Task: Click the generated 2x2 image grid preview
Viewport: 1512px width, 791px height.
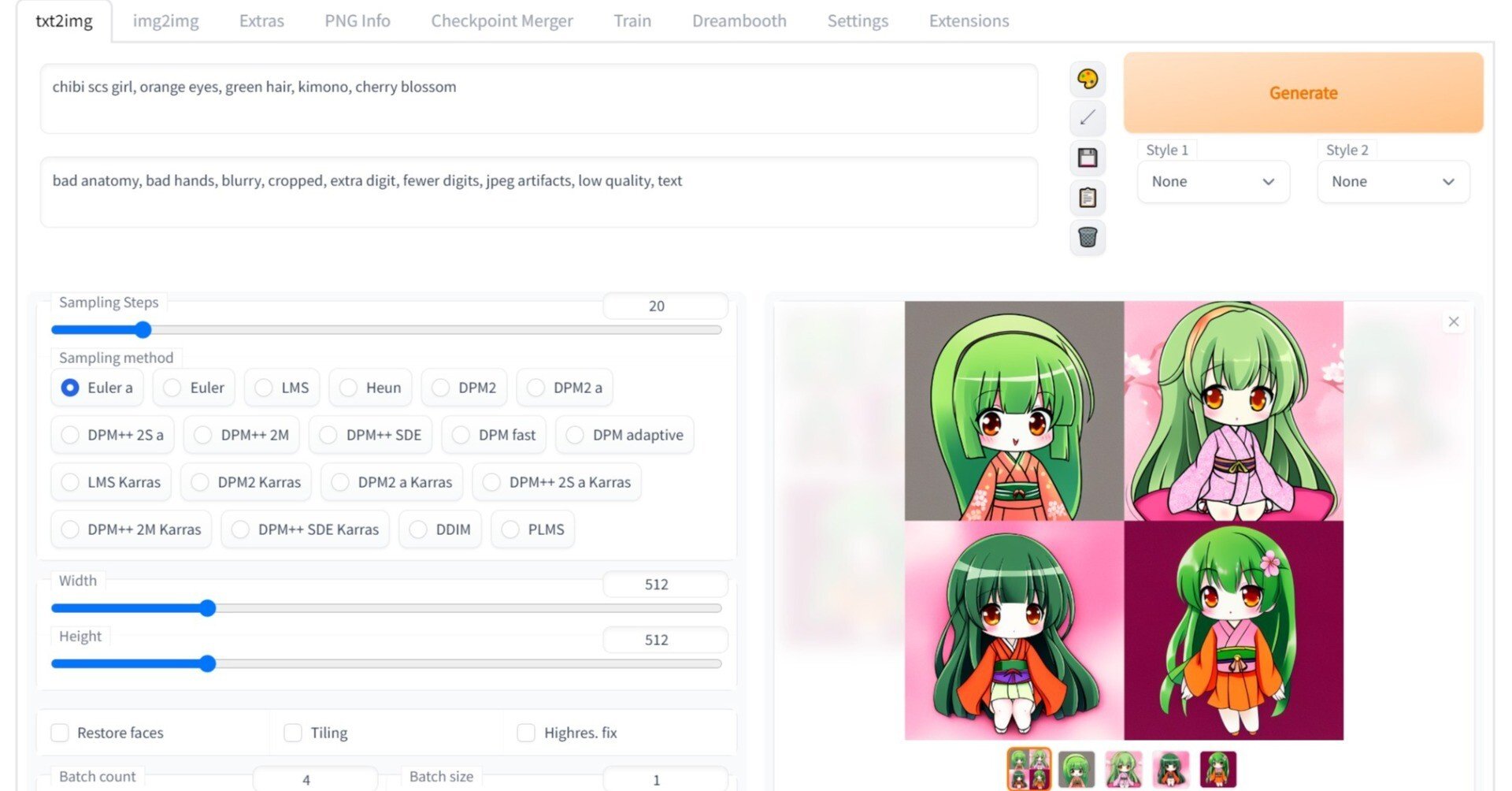Action: click(x=1124, y=521)
